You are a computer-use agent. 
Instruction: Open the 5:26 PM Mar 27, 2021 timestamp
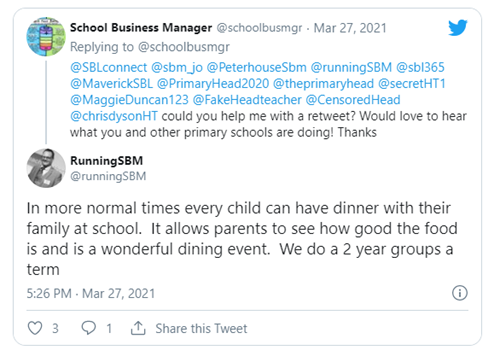(x=91, y=294)
